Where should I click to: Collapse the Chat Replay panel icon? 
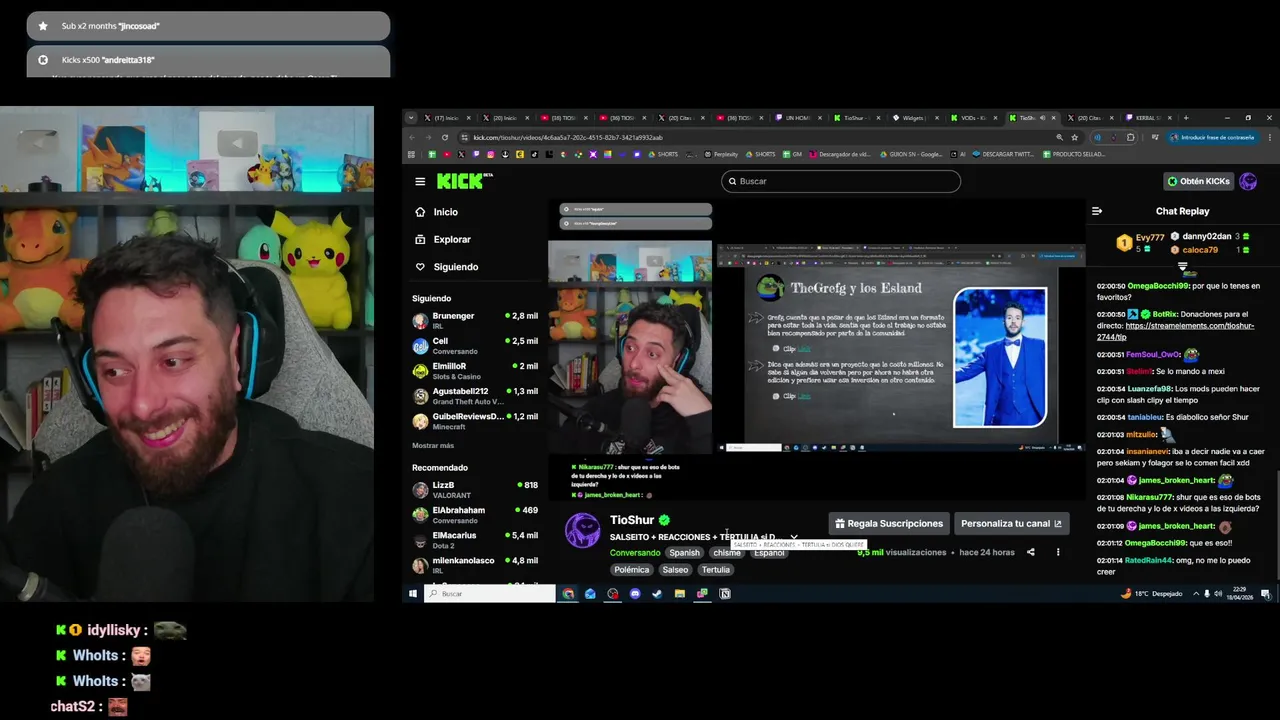[x=1097, y=211]
